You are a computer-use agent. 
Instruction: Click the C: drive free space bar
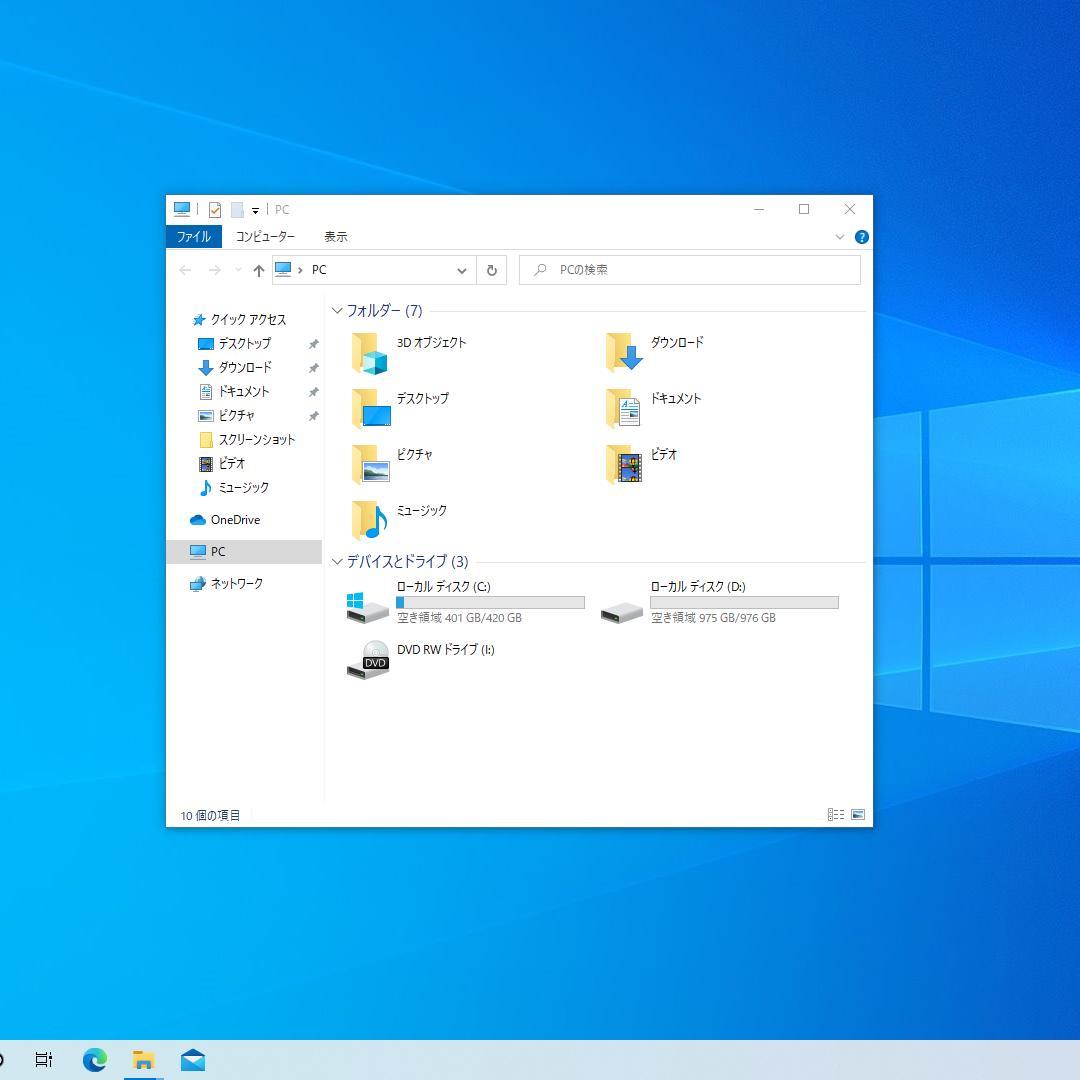490,602
